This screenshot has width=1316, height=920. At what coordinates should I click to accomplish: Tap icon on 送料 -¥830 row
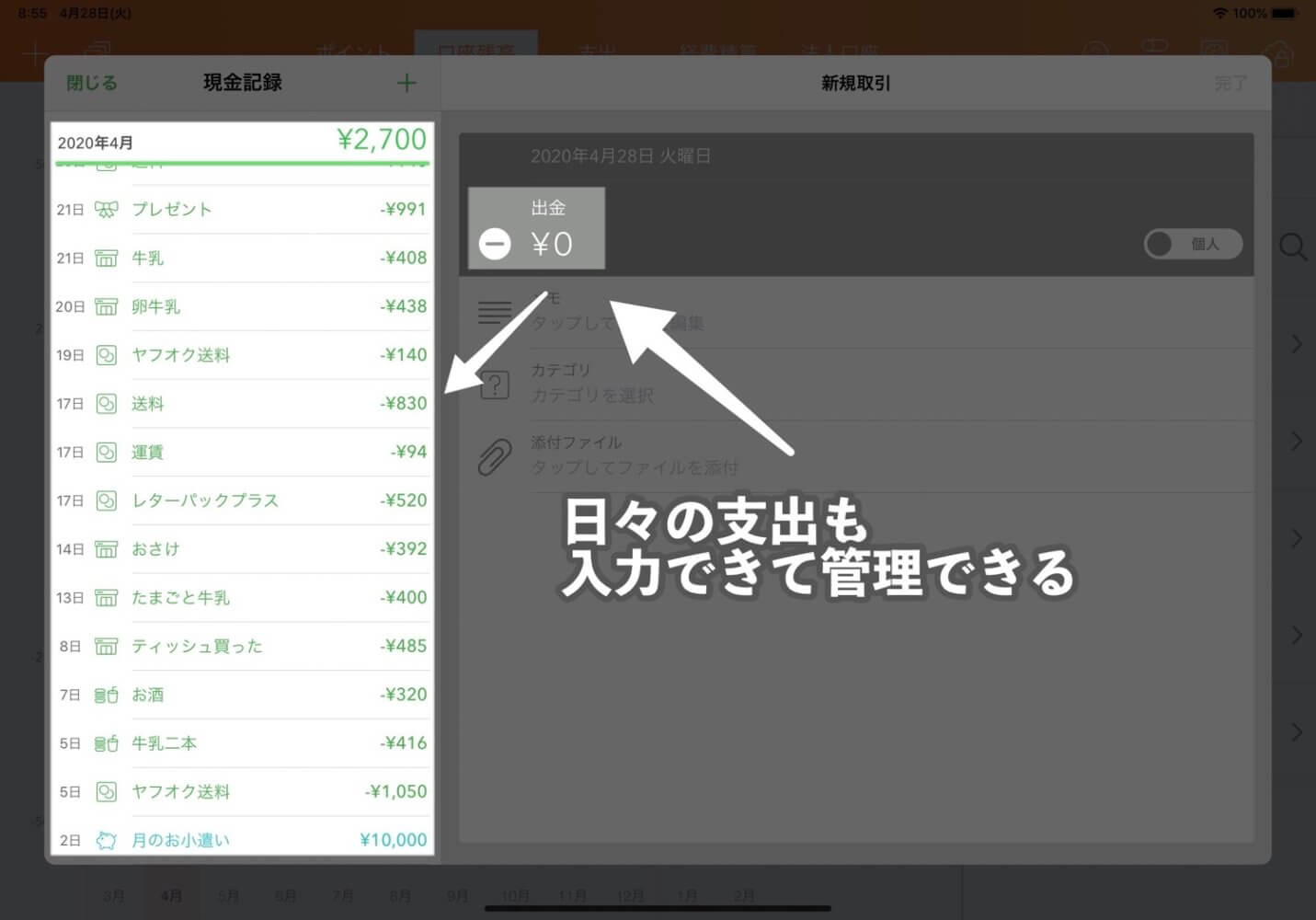(107, 404)
